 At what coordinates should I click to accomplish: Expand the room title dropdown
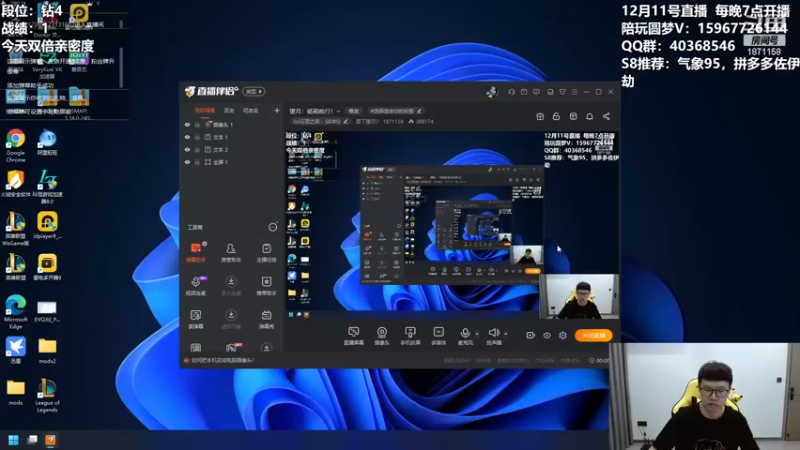pos(338,111)
